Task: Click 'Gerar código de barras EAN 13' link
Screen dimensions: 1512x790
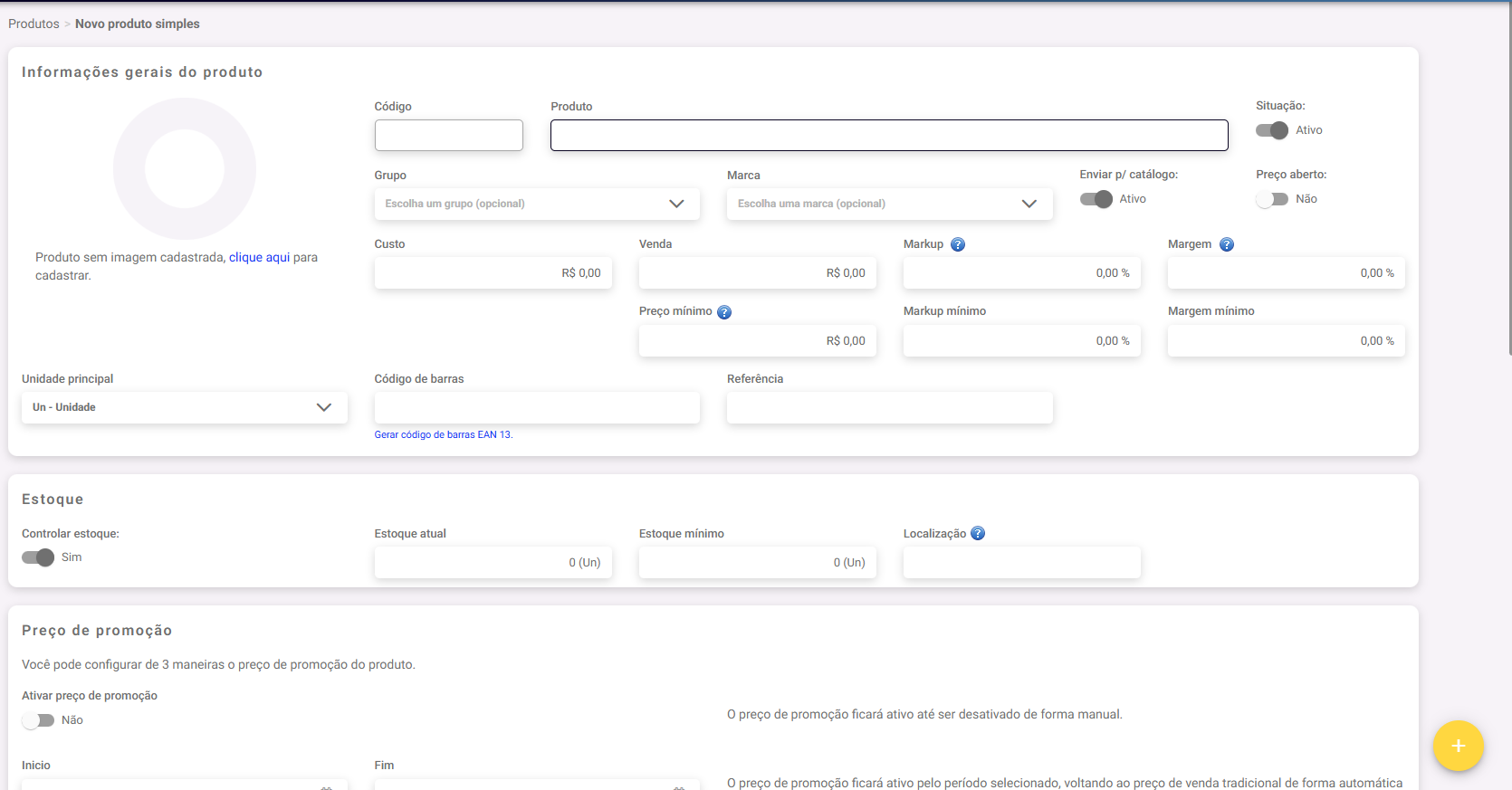Action: (443, 435)
